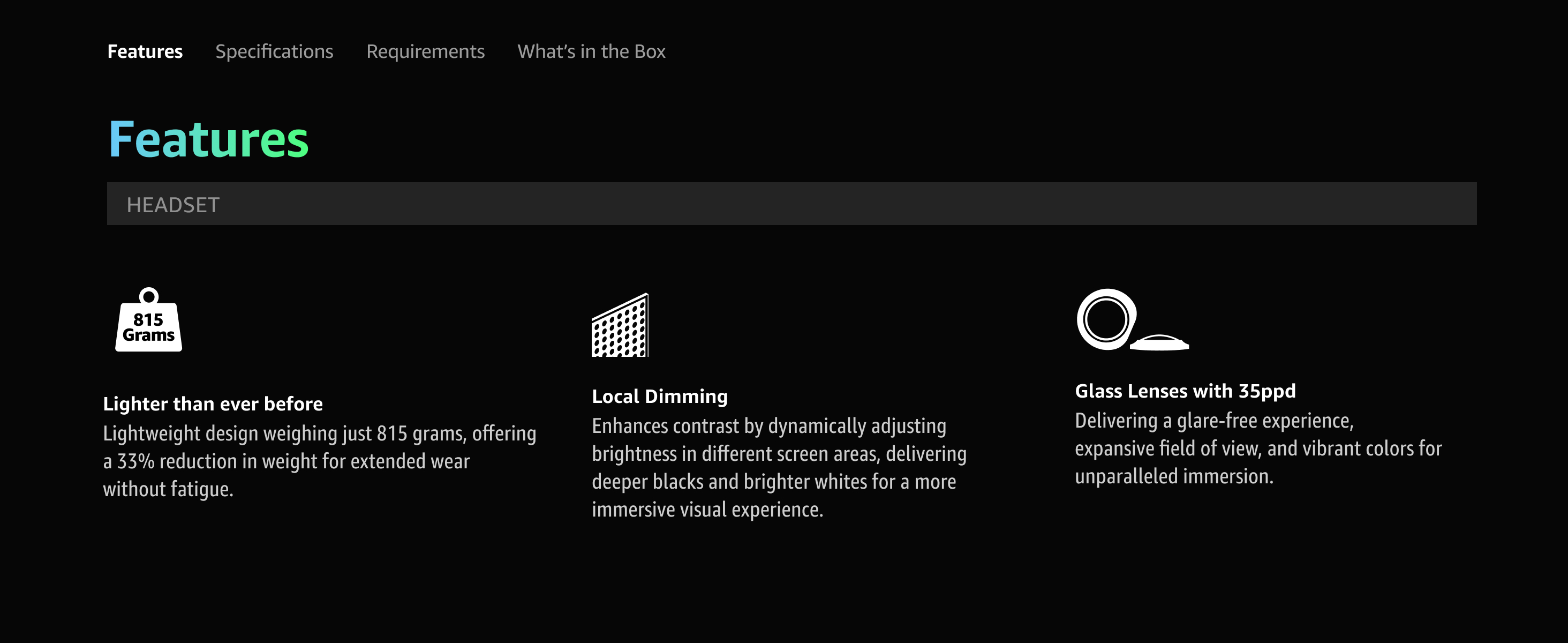The image size is (1568, 643).
Task: Click the circular ring lens icon
Action: coord(1105,319)
